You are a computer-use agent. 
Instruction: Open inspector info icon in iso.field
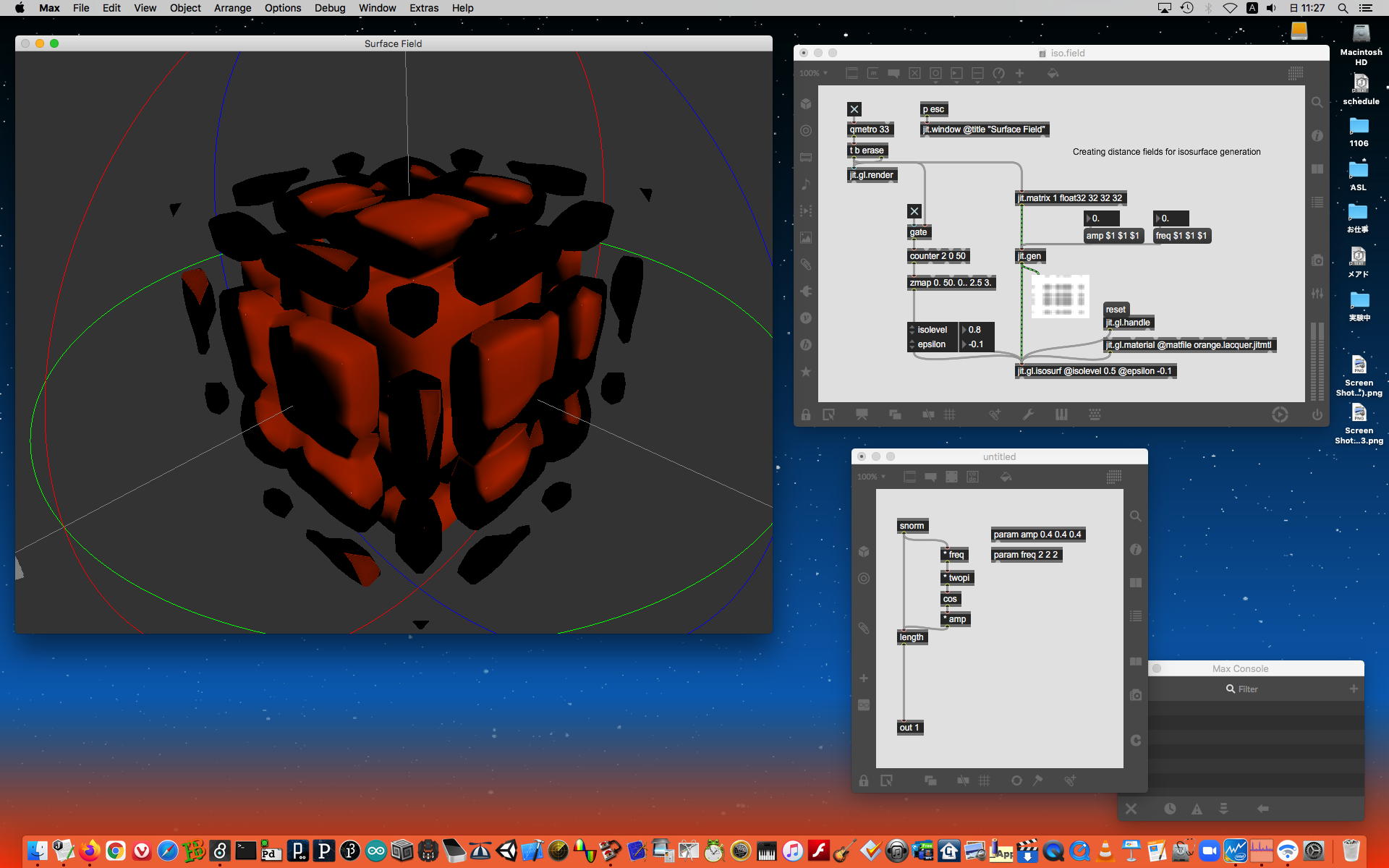point(1317,136)
